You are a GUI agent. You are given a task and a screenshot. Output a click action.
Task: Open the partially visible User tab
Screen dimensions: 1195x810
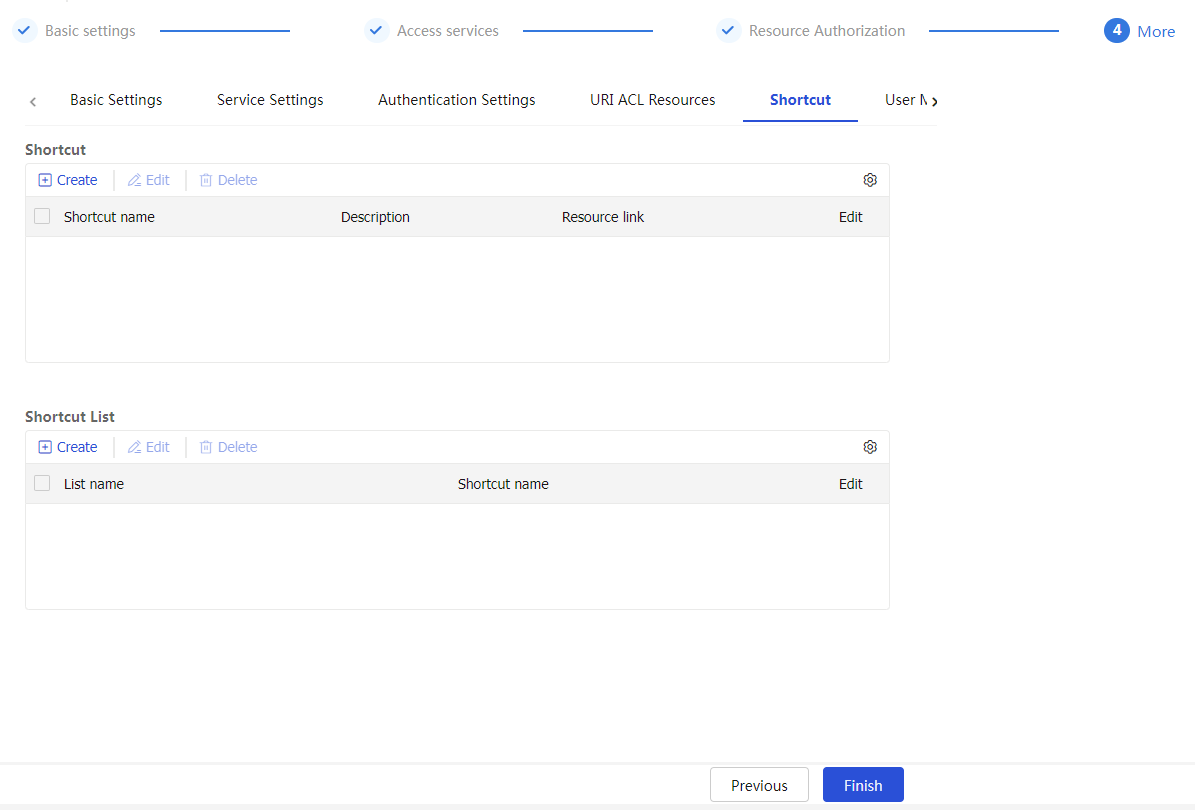906,100
